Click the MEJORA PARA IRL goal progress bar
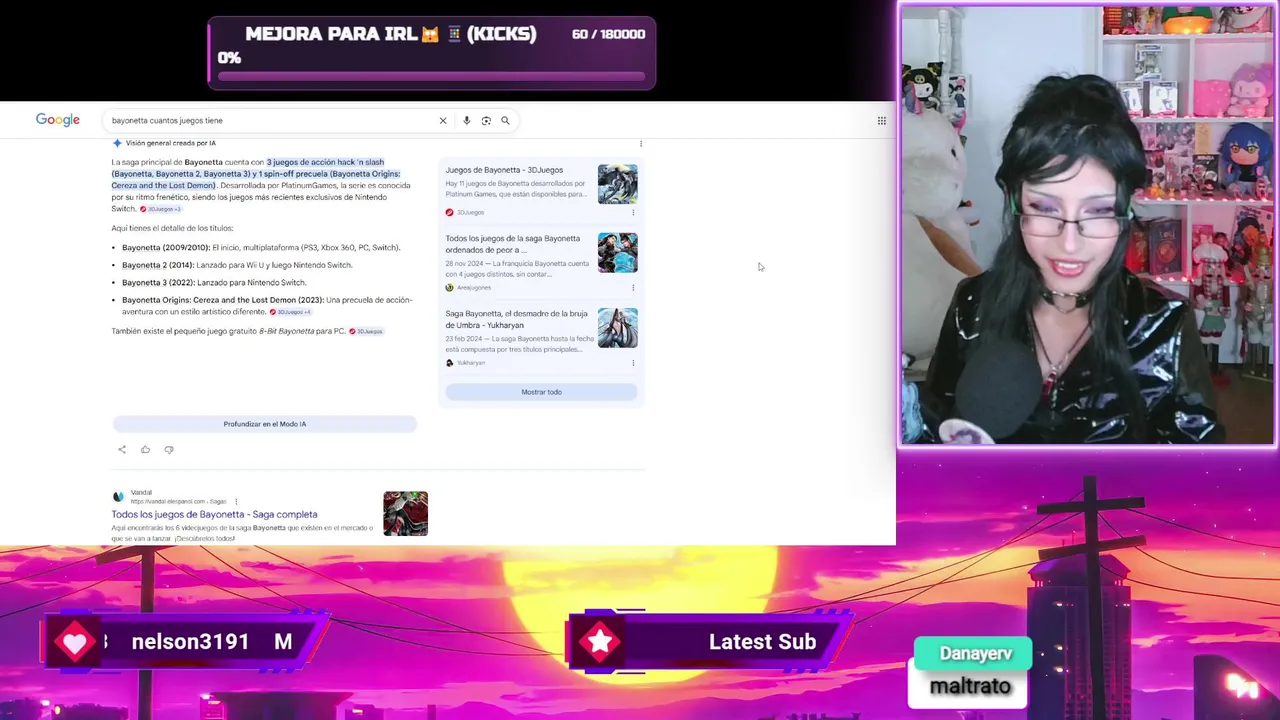The image size is (1280, 720). [x=431, y=76]
